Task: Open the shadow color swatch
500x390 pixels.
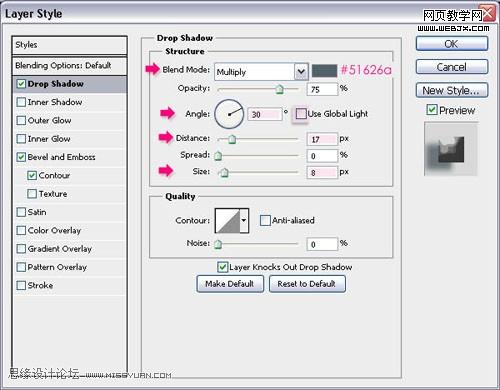Action: [324, 71]
